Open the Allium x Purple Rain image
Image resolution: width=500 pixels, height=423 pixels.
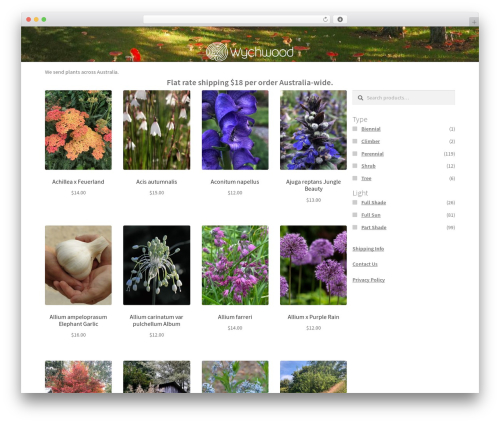coord(313,265)
